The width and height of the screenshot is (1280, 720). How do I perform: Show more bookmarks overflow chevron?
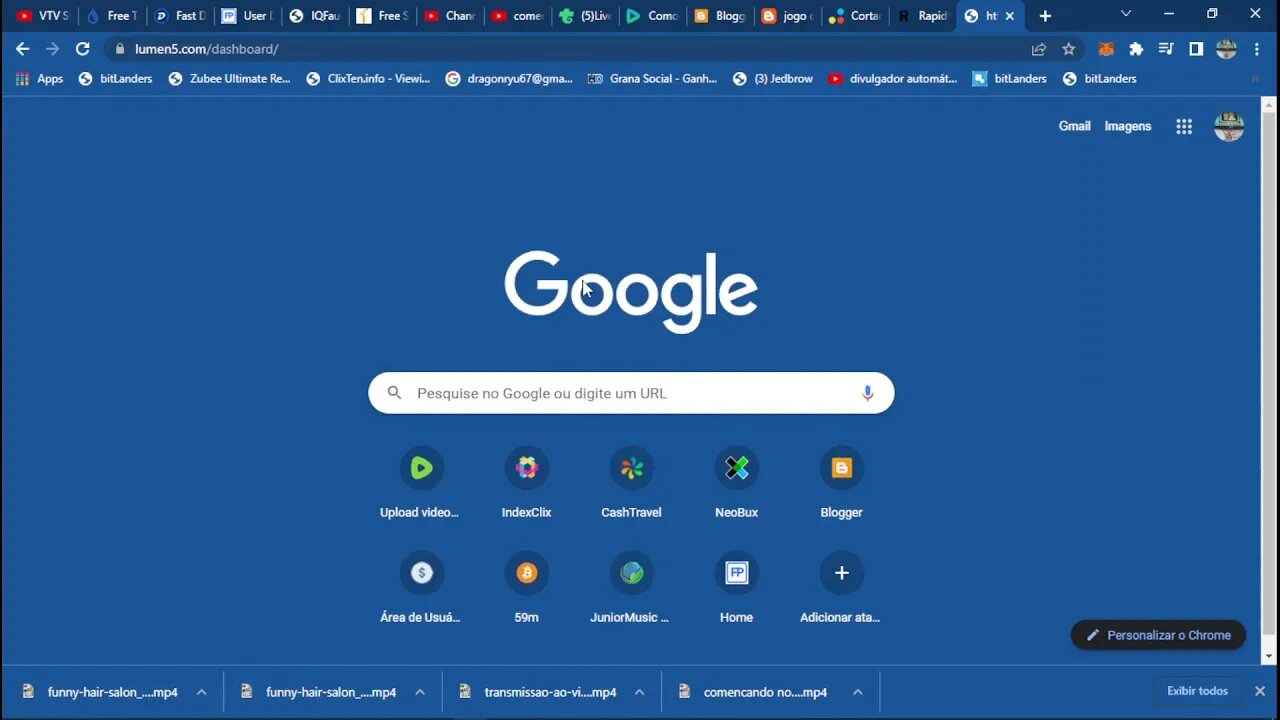click(x=1255, y=78)
